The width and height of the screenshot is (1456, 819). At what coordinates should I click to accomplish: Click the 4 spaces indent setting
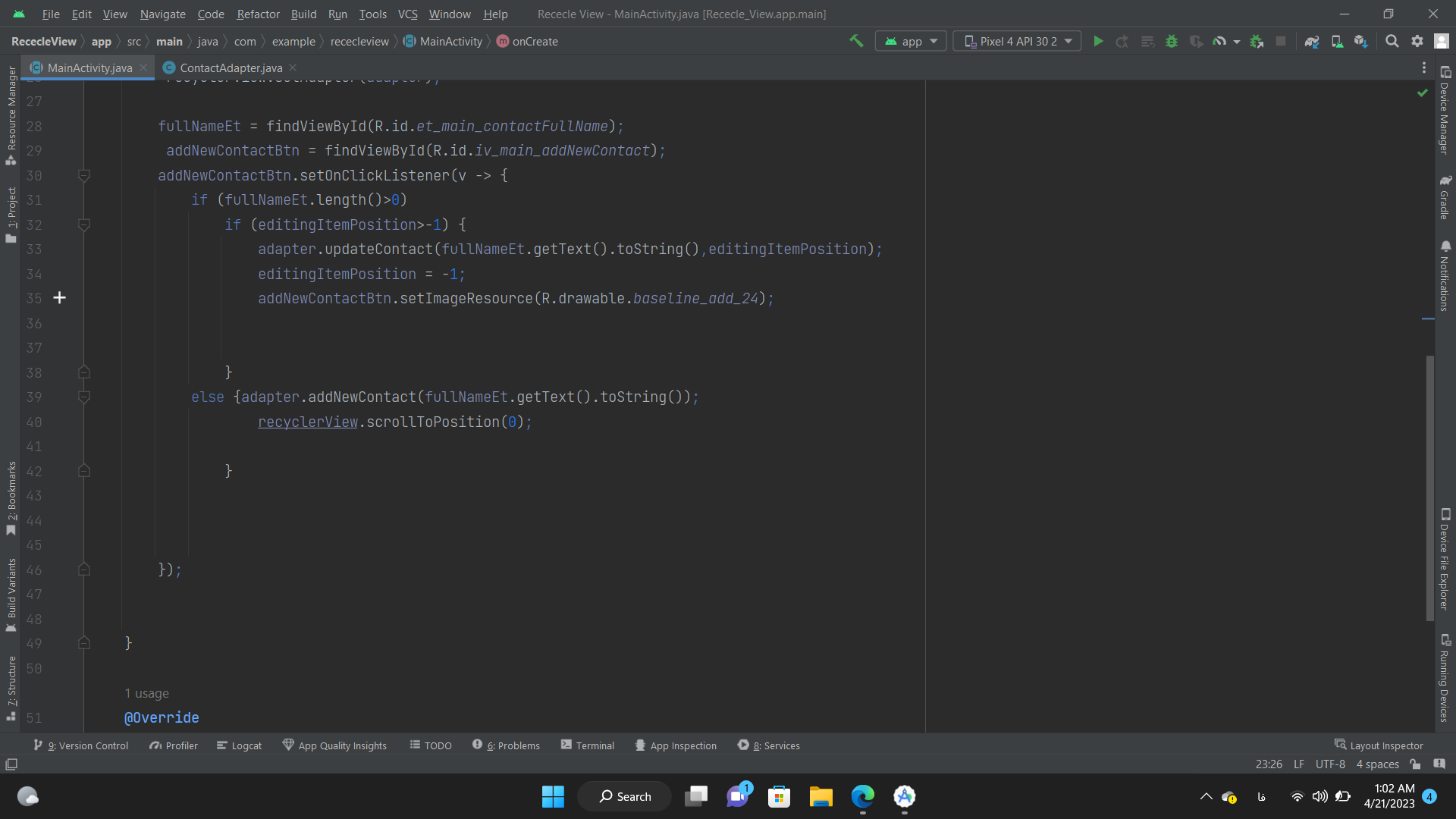tap(1377, 764)
